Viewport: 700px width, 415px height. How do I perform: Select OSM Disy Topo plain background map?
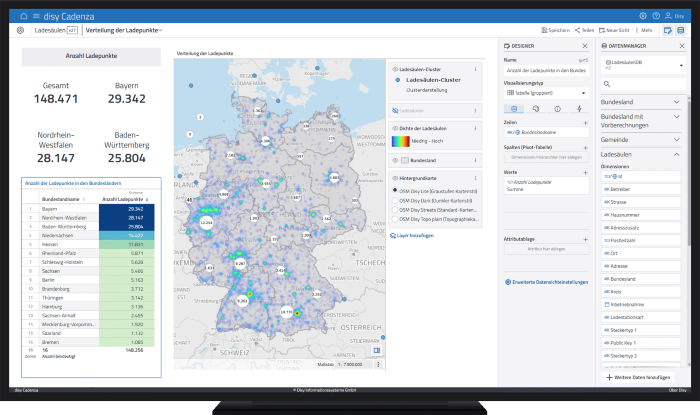click(x=395, y=219)
